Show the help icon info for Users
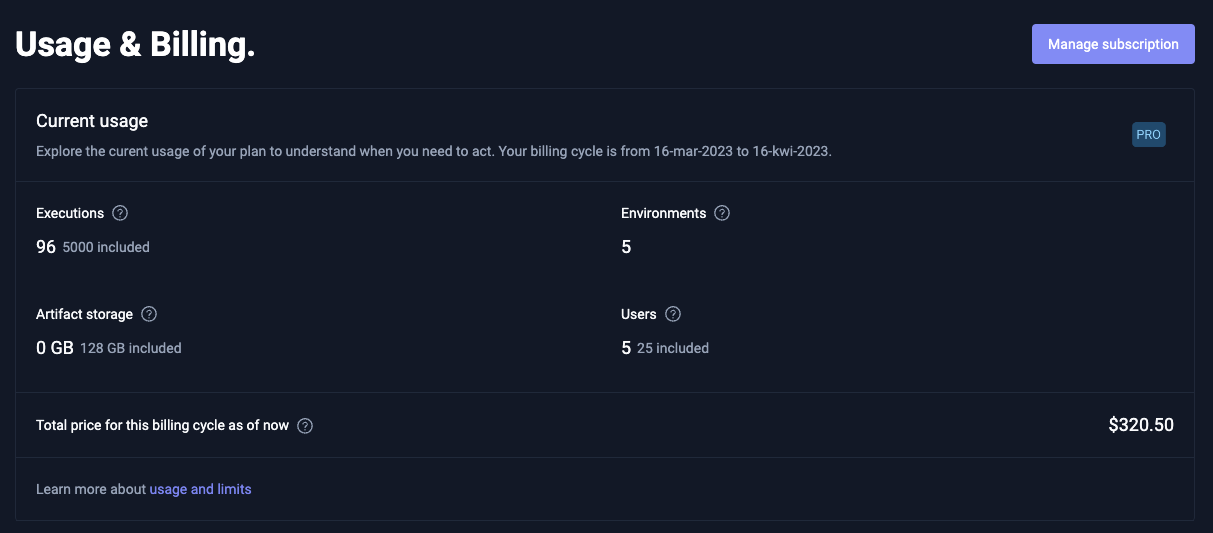Screen dimensions: 1213x533 coord(673,314)
